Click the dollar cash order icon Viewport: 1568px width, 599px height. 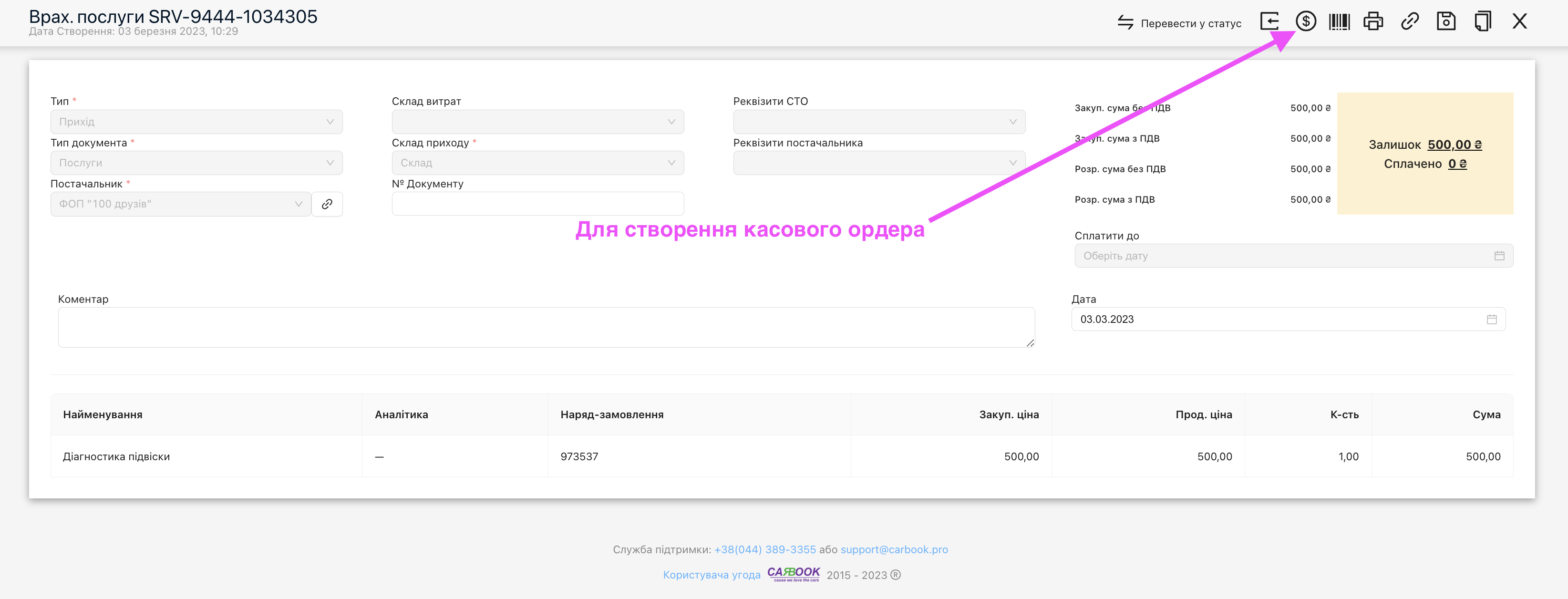click(1306, 22)
